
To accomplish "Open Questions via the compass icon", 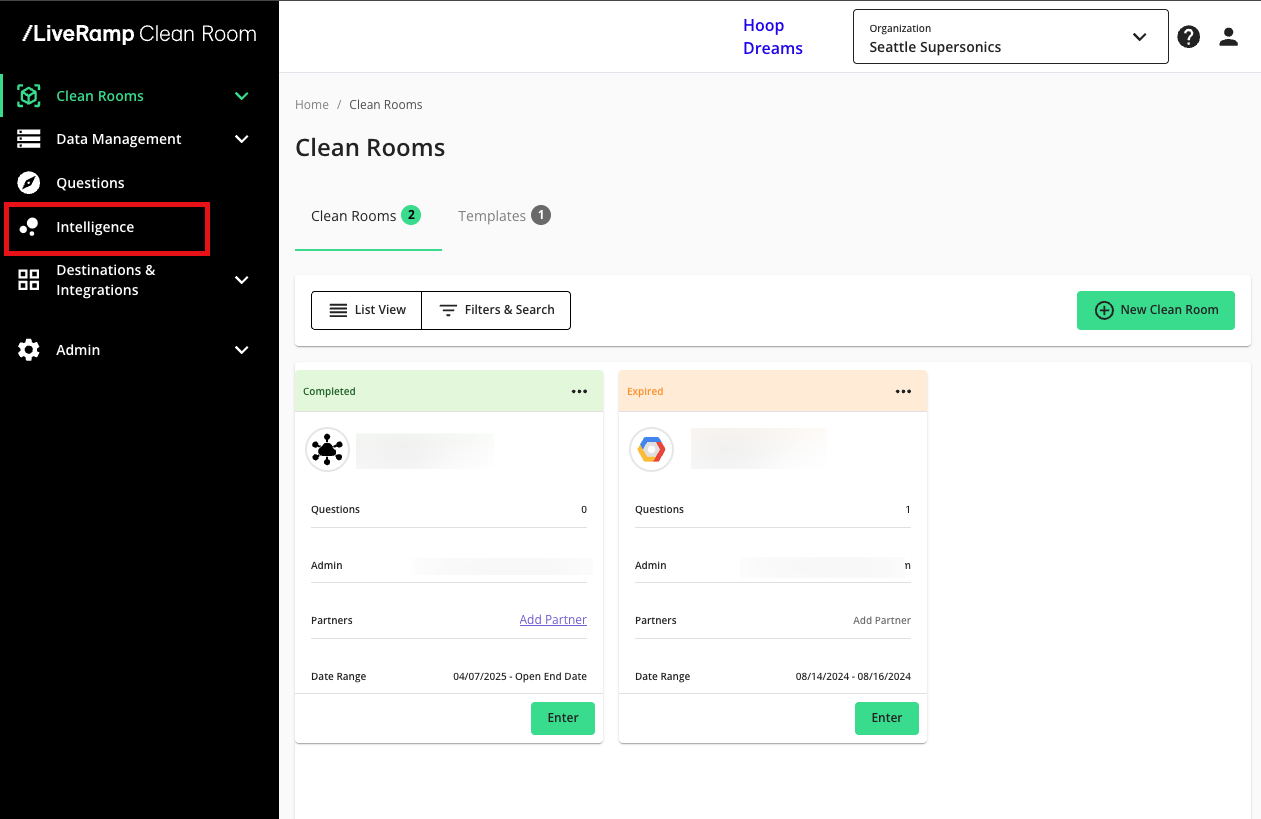I will point(29,183).
